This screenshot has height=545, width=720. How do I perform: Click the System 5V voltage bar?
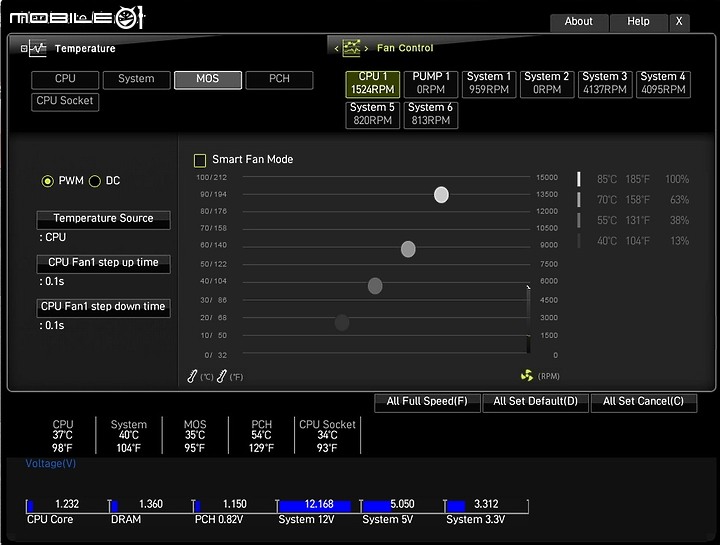pyautogui.click(x=402, y=506)
